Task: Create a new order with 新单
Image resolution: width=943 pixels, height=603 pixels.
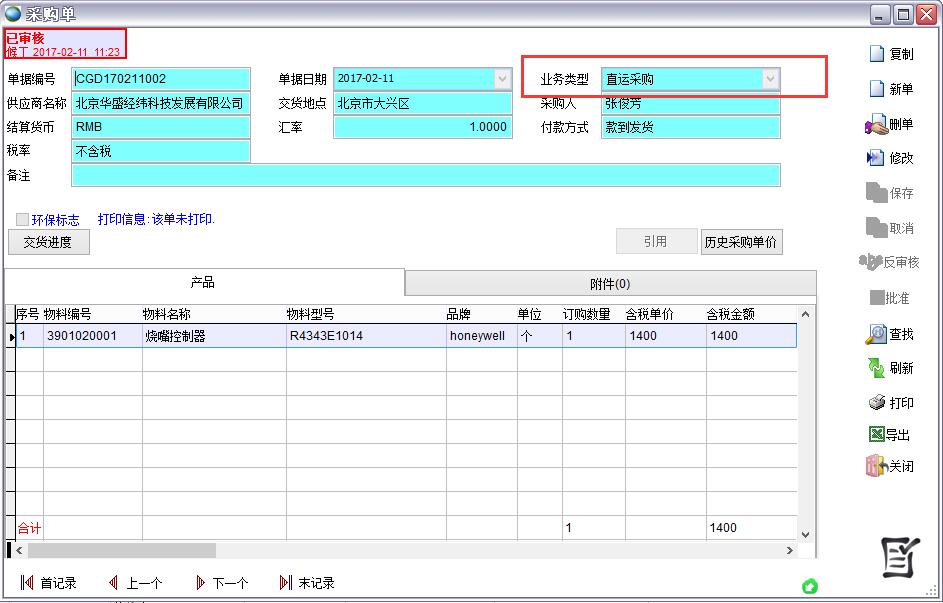Action: pyautogui.click(x=877, y=89)
